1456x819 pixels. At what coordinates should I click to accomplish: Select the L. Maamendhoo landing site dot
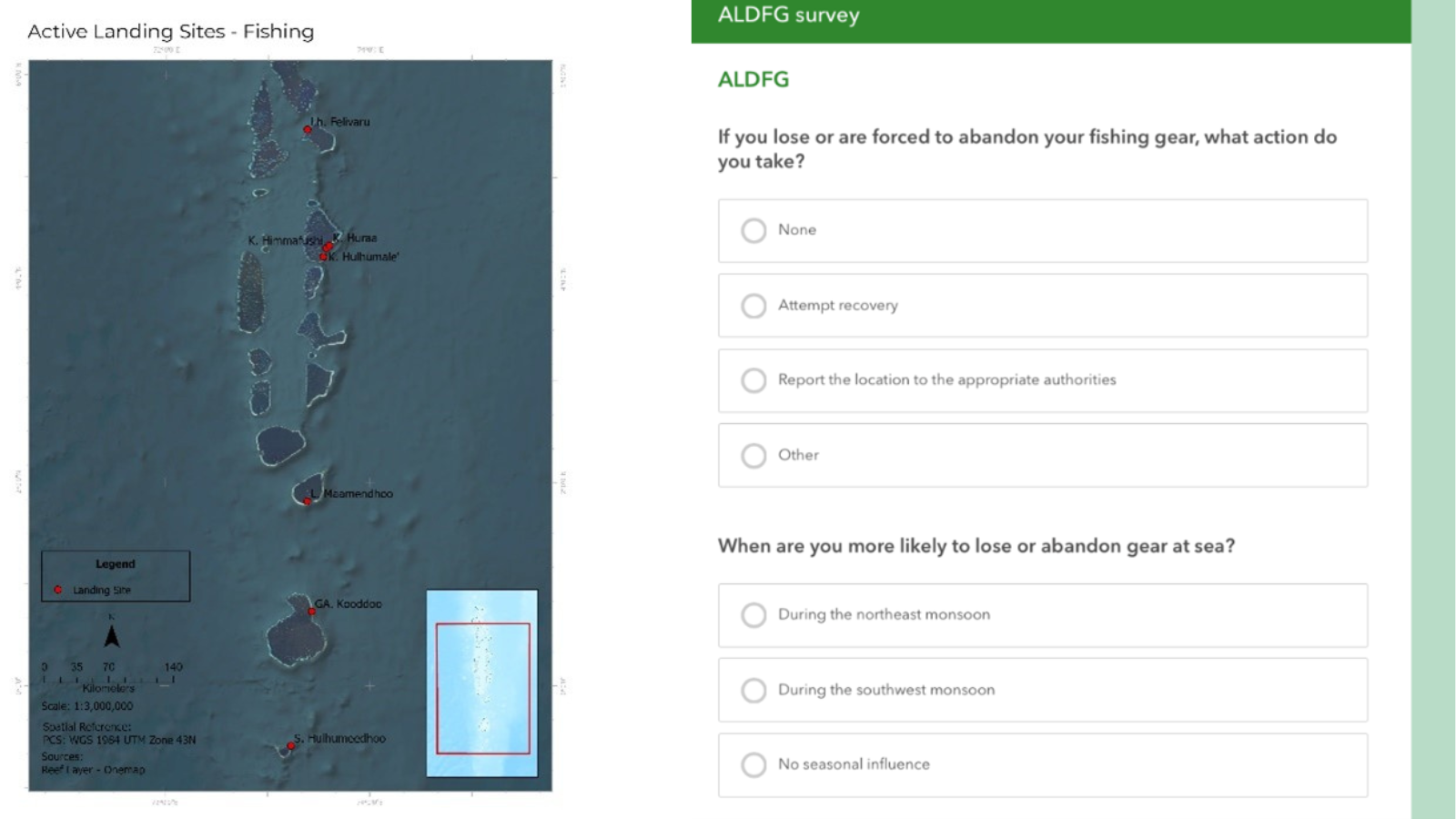(x=308, y=501)
